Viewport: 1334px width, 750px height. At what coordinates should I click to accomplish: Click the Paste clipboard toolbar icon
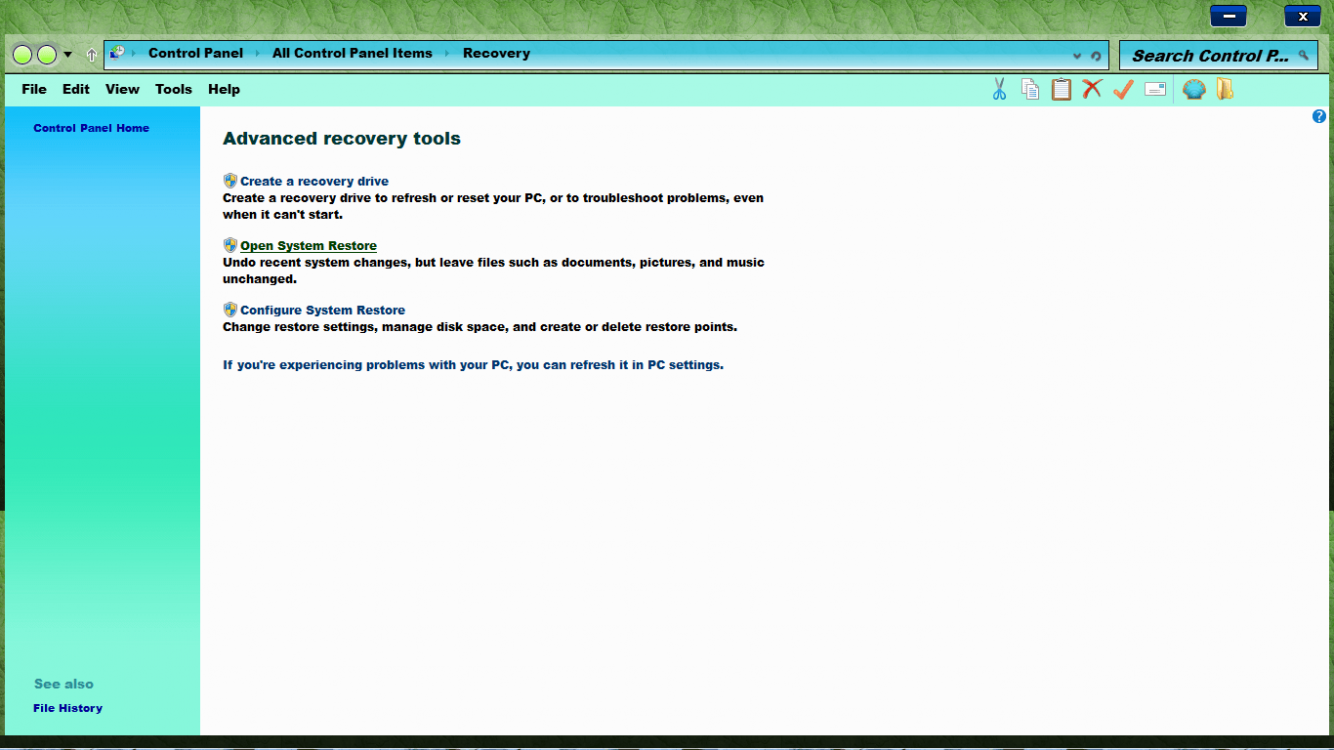tap(1061, 89)
